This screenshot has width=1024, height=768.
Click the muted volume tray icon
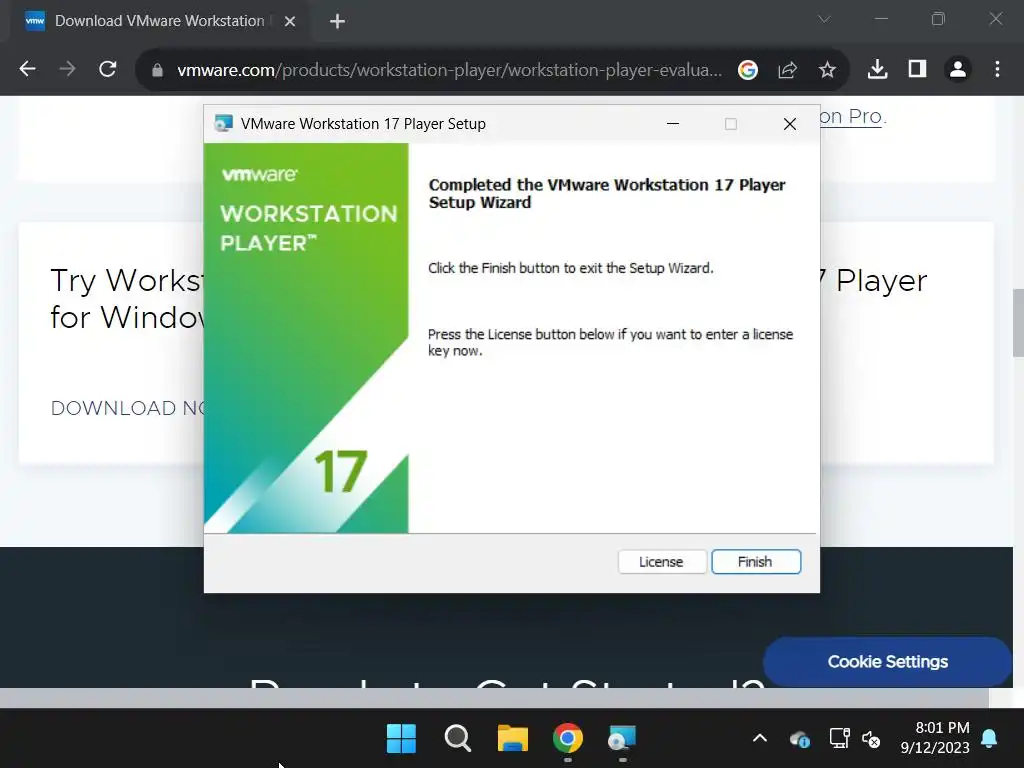click(x=871, y=739)
